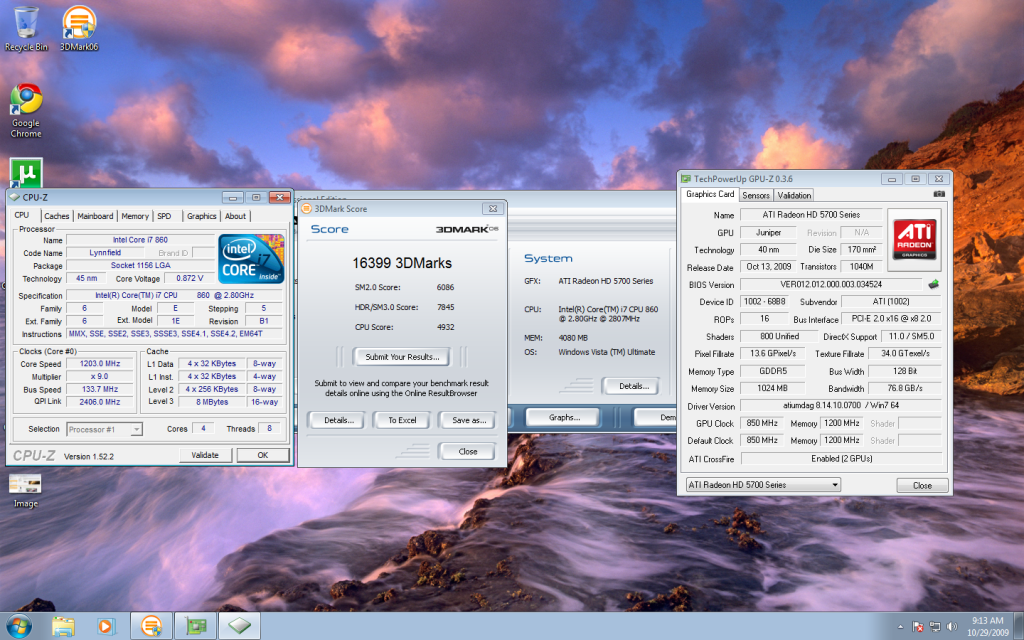Open the Image file on the desktop

point(25,490)
